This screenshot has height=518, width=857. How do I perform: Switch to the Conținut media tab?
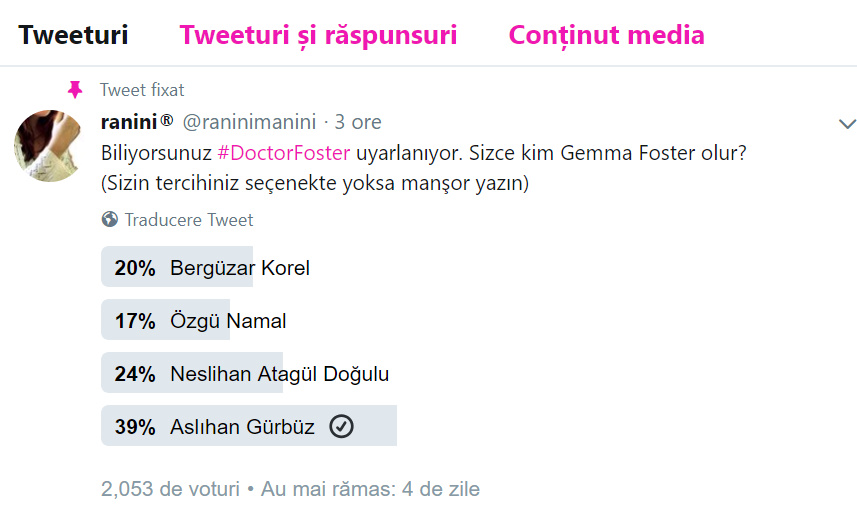(x=606, y=35)
